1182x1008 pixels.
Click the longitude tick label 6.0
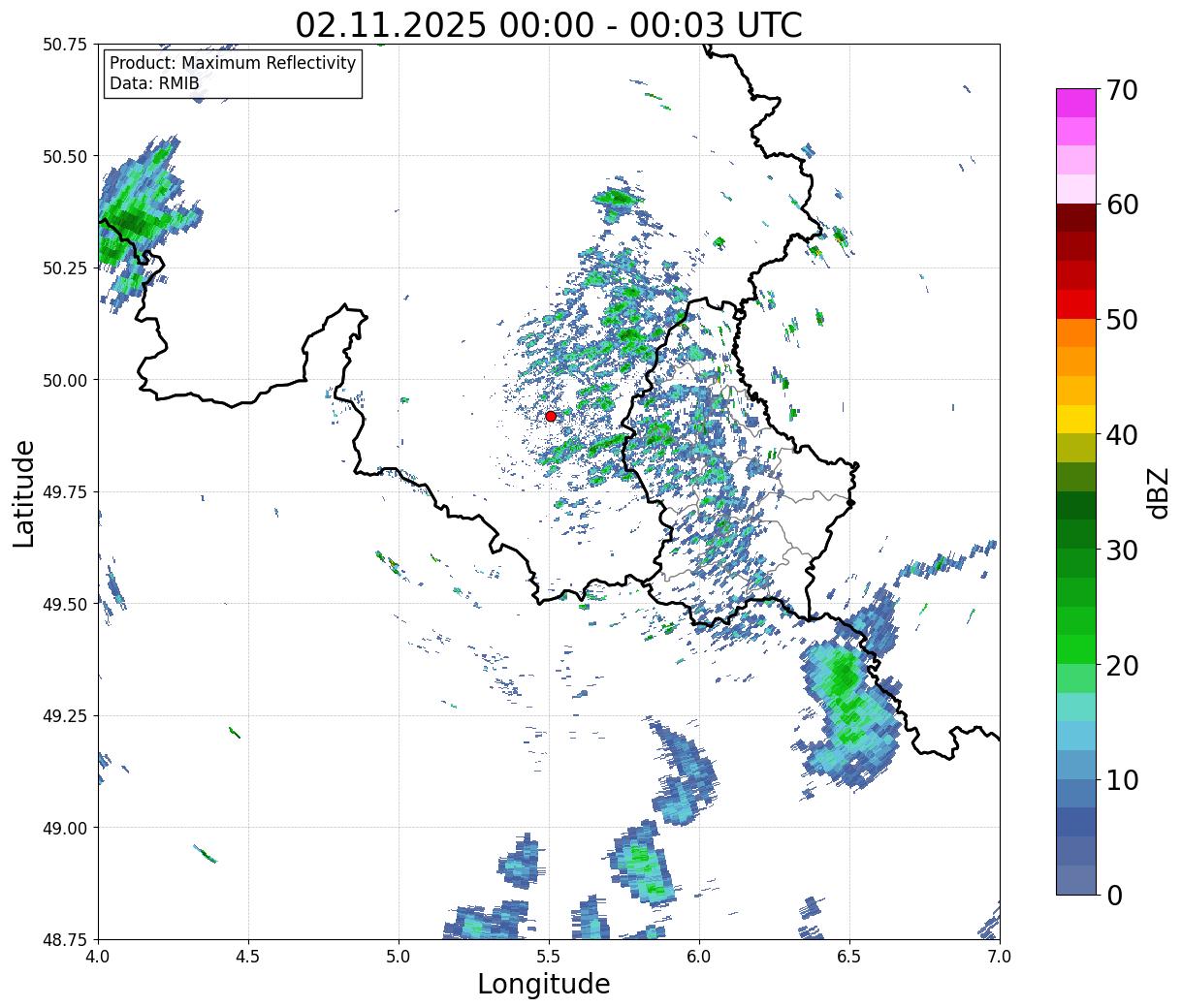point(699,956)
